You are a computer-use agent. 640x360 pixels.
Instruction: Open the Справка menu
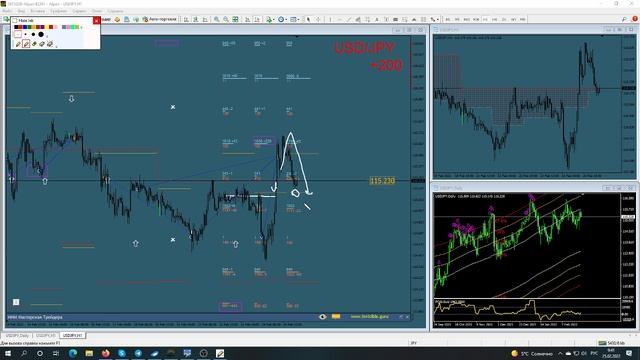pos(116,11)
